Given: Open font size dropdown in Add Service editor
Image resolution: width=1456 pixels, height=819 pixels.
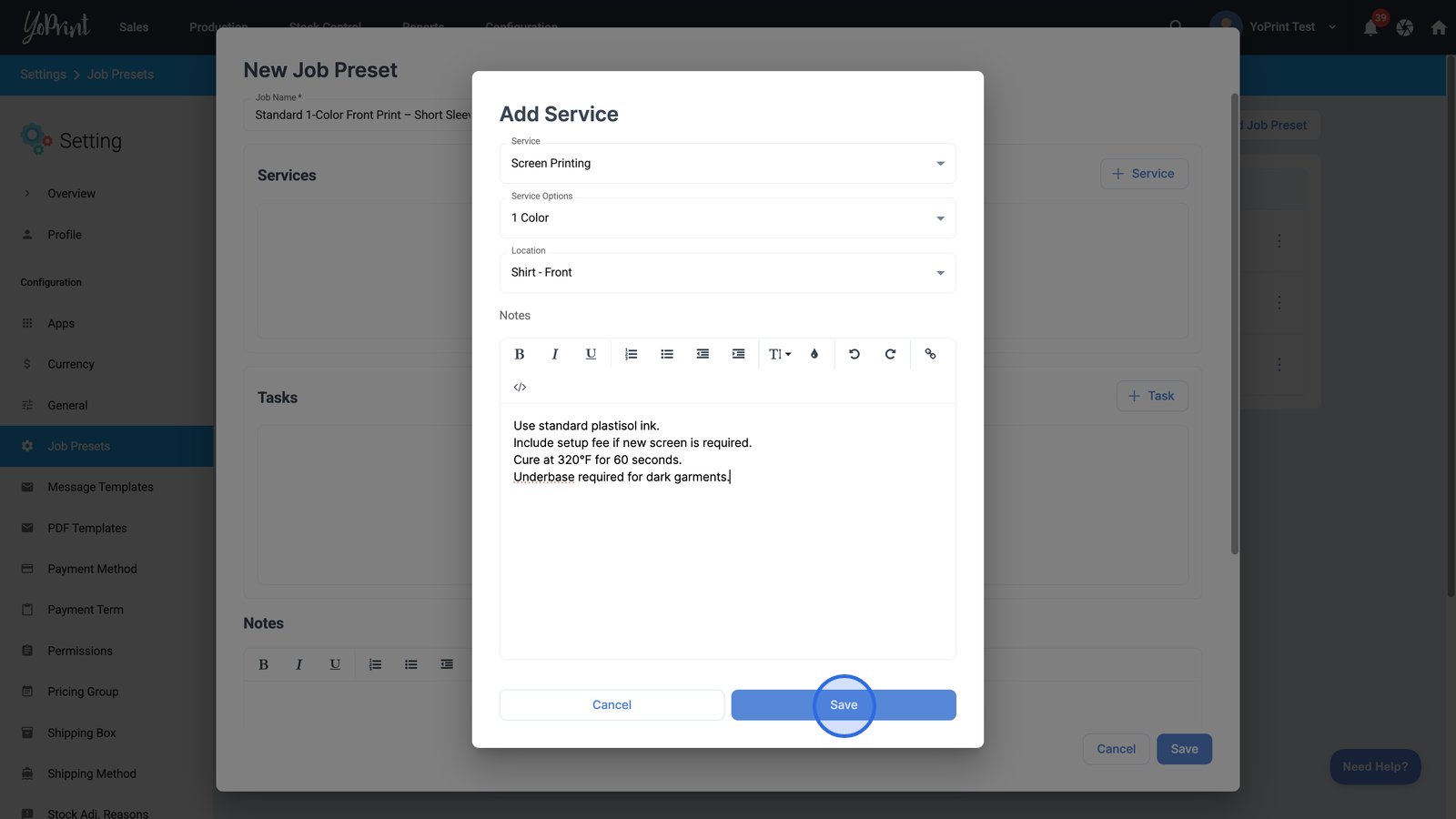Looking at the screenshot, I should coord(780,354).
